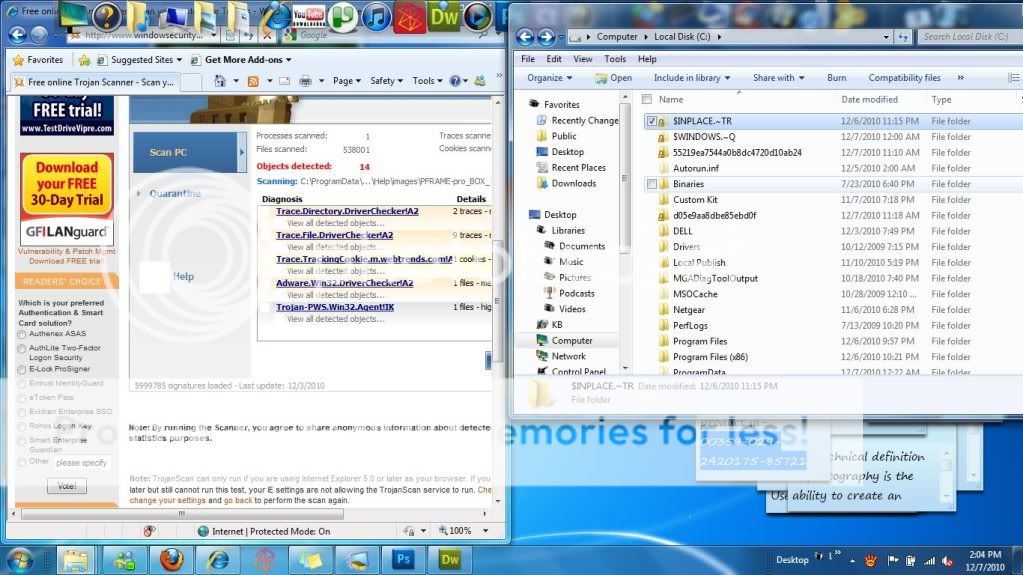Open Trojan-PWS.Win32.Agent!IK detection link

(335, 307)
